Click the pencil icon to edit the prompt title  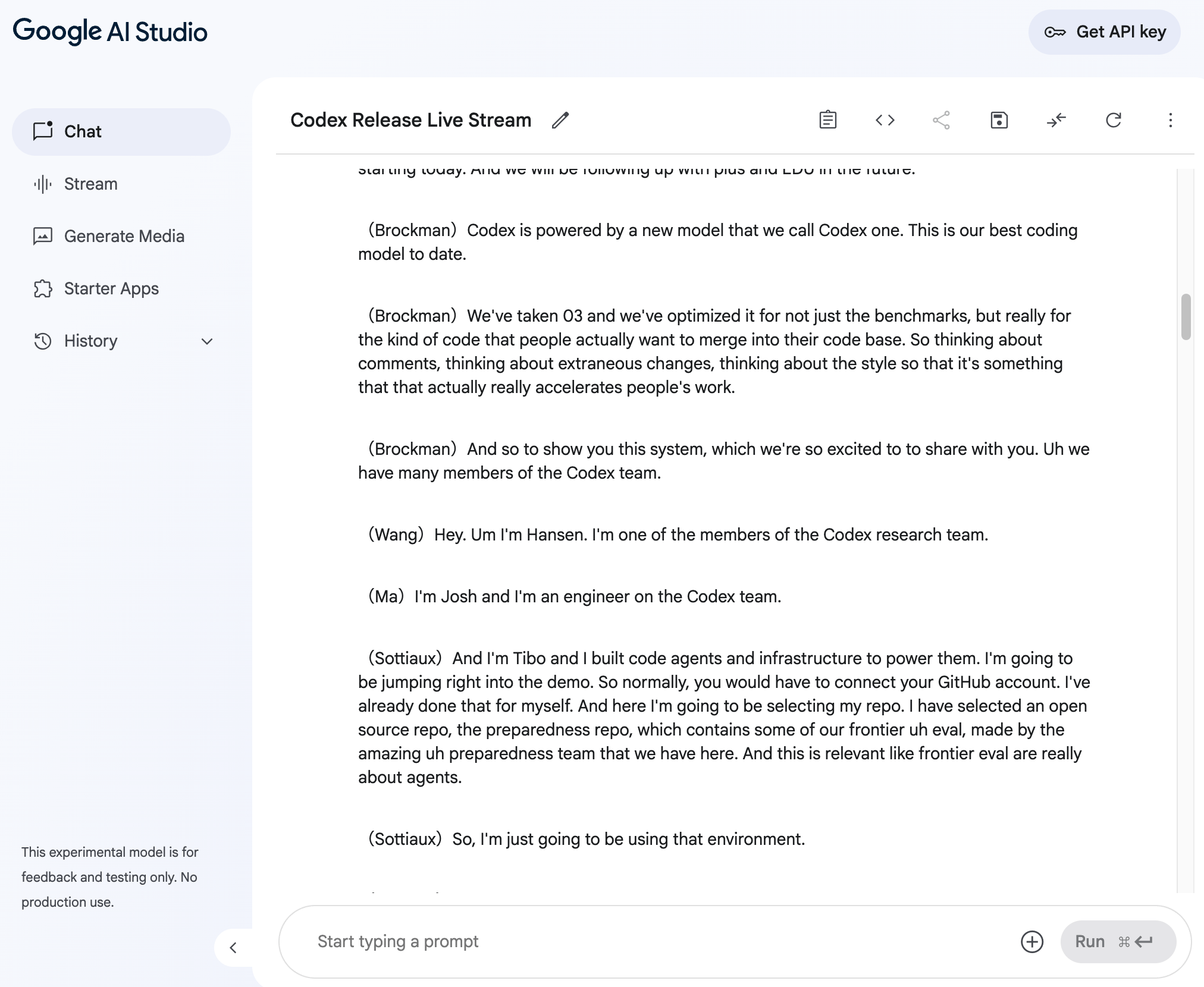click(x=560, y=120)
